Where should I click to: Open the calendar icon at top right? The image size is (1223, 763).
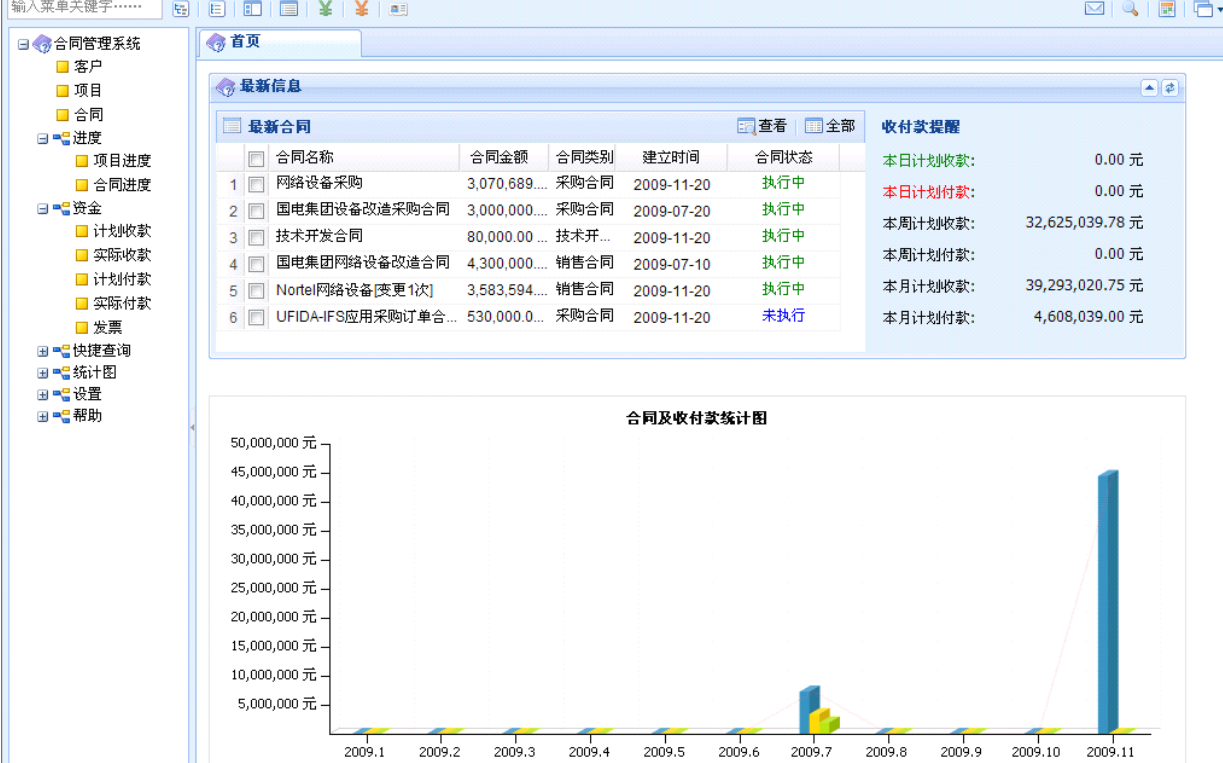pyautogui.click(x=1167, y=9)
